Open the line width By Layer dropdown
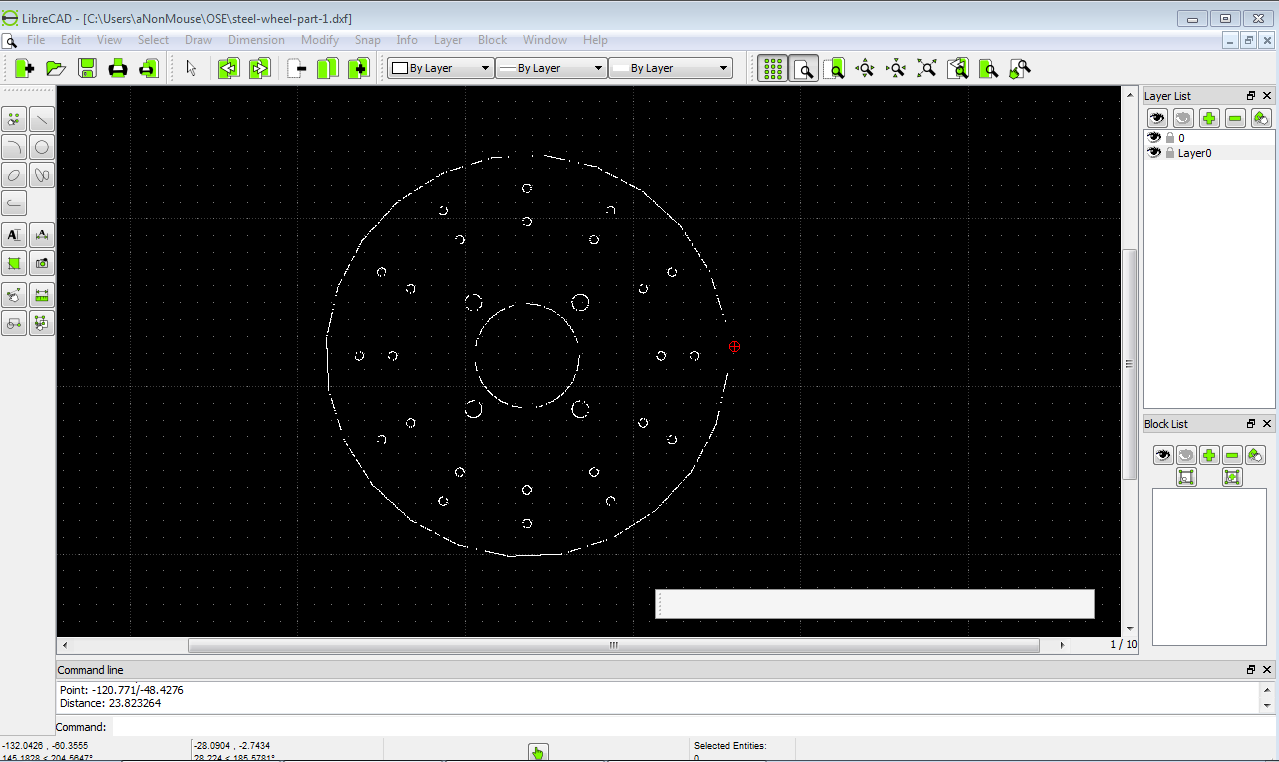Viewport: 1279px width, 762px height. 551,68
